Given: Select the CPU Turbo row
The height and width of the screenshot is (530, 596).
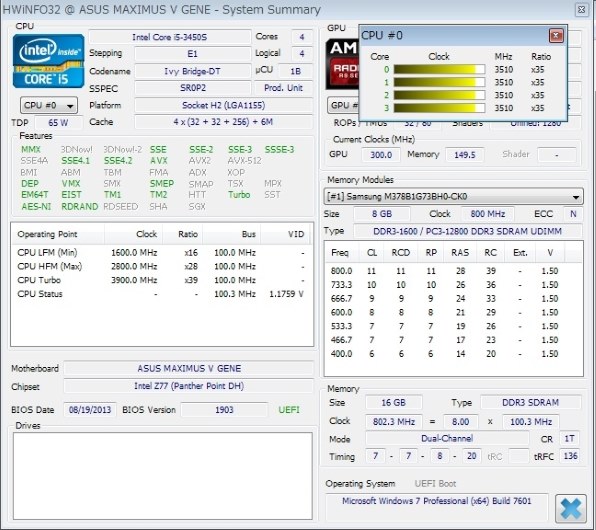Looking at the screenshot, I should [x=161, y=280].
